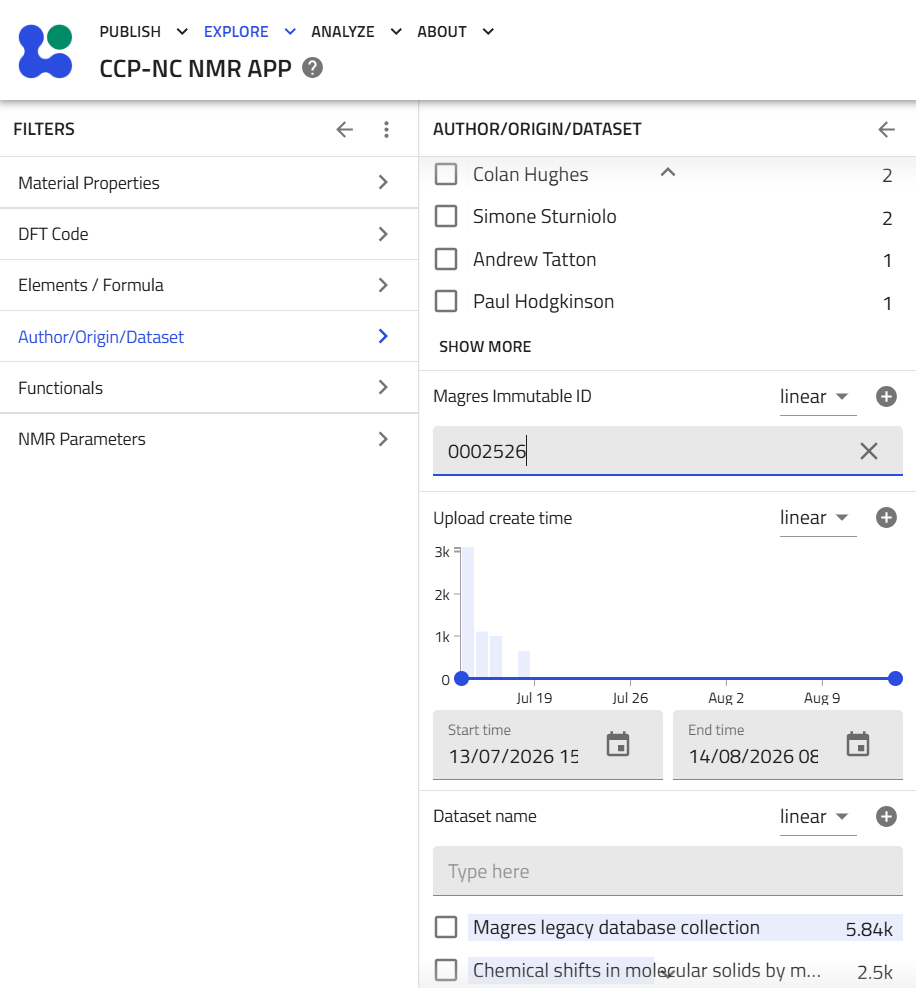Expand Functionals filter section
The height and width of the screenshot is (988, 916).
click(209, 388)
